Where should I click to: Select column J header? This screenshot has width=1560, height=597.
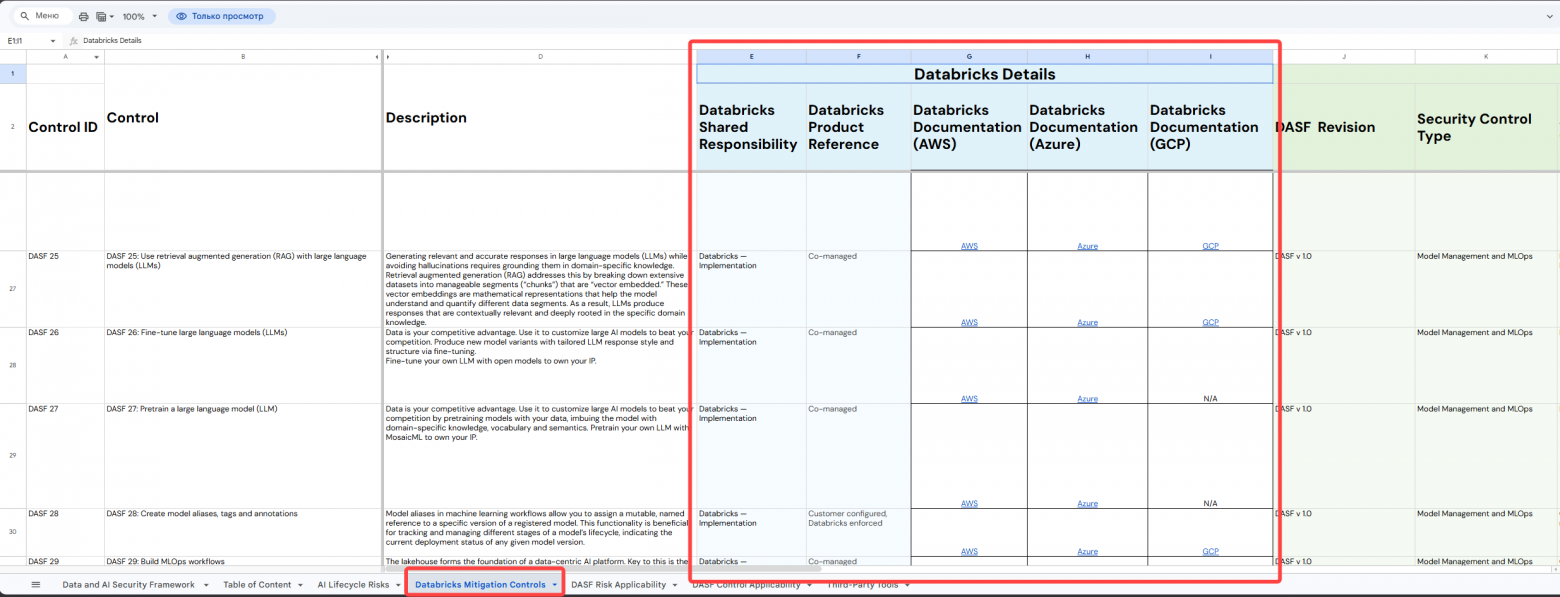(1343, 57)
